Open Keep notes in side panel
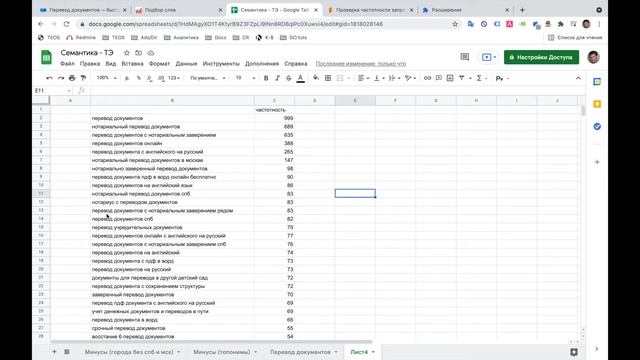This screenshot has height=360, width=640. (x=597, y=104)
